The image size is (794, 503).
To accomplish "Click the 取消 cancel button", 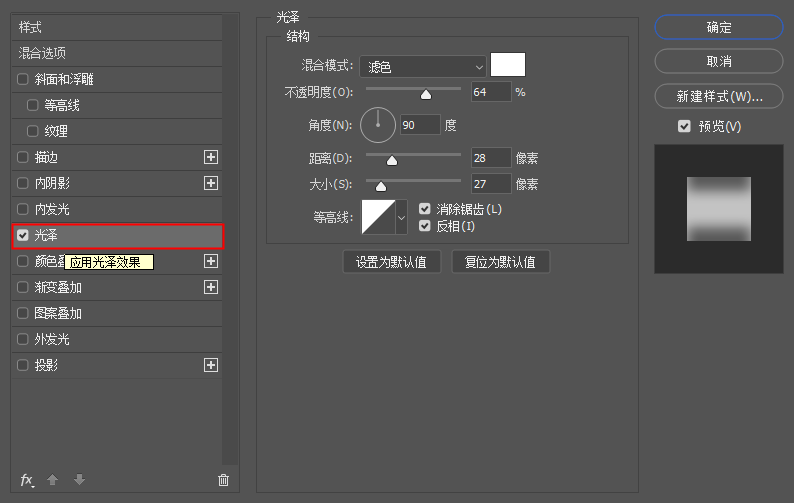I will click(x=719, y=61).
